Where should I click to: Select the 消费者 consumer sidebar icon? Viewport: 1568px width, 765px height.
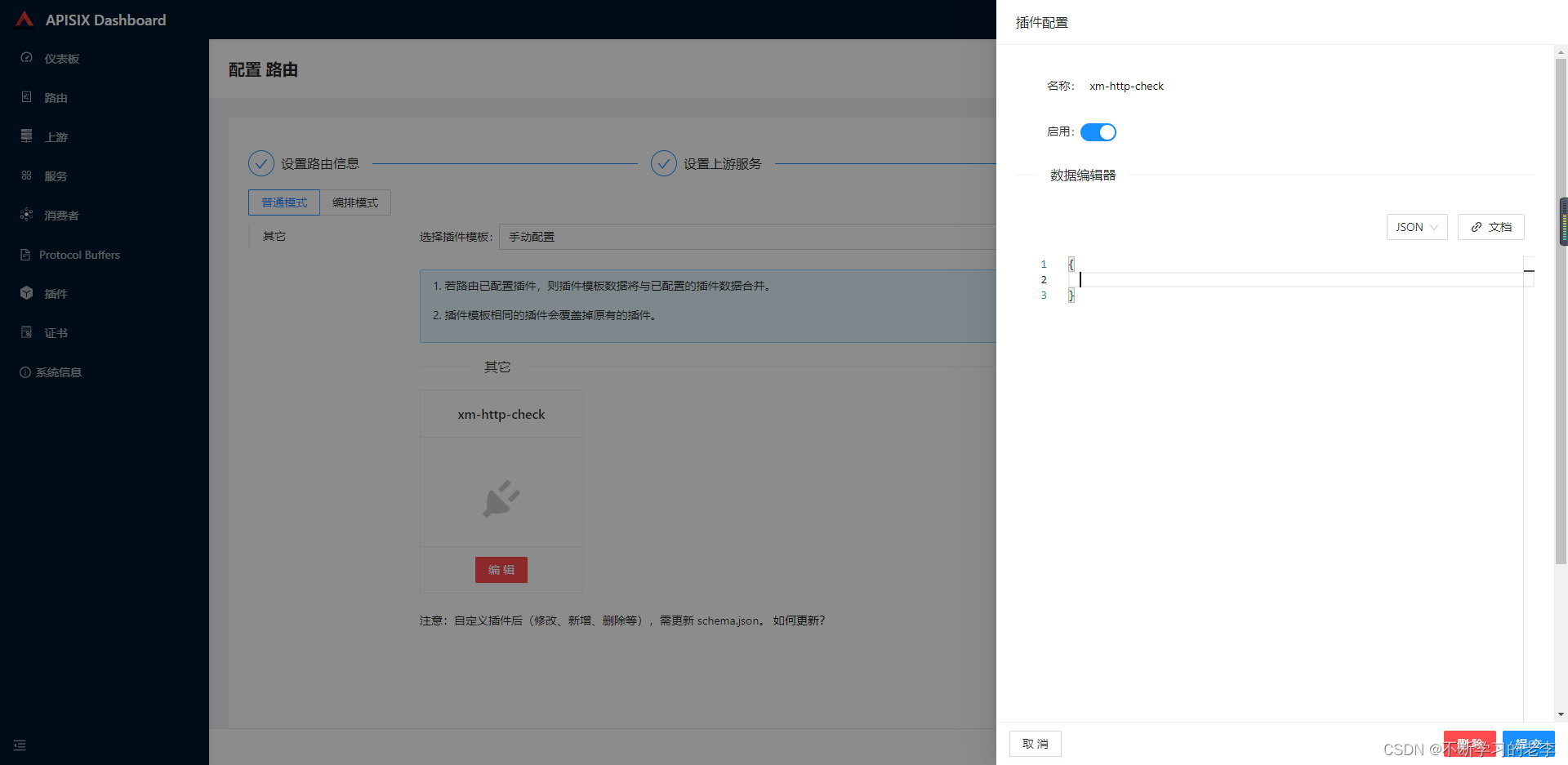[26, 215]
